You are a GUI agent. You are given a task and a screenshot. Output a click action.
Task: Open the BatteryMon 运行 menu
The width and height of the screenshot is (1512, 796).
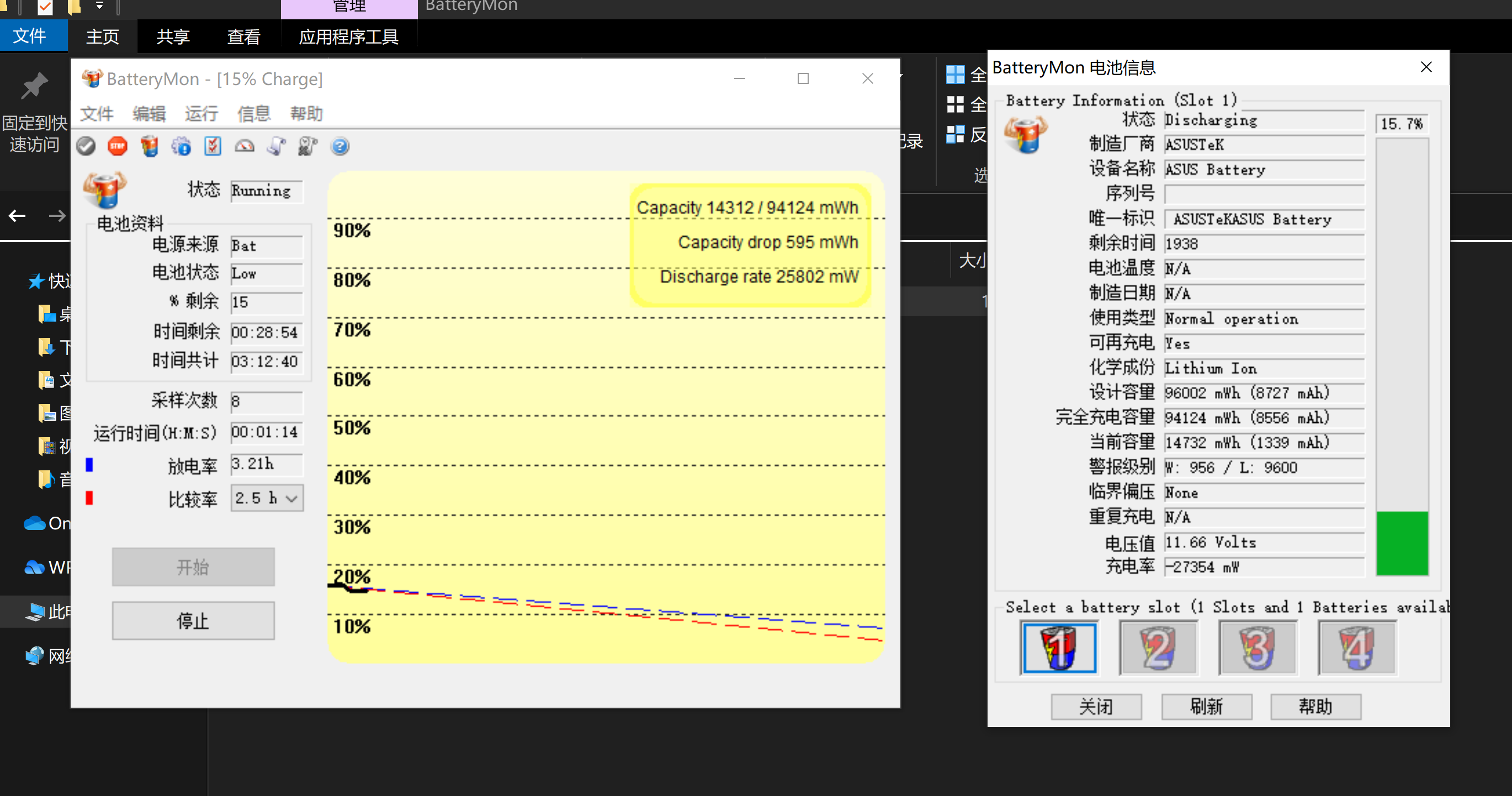(202, 113)
